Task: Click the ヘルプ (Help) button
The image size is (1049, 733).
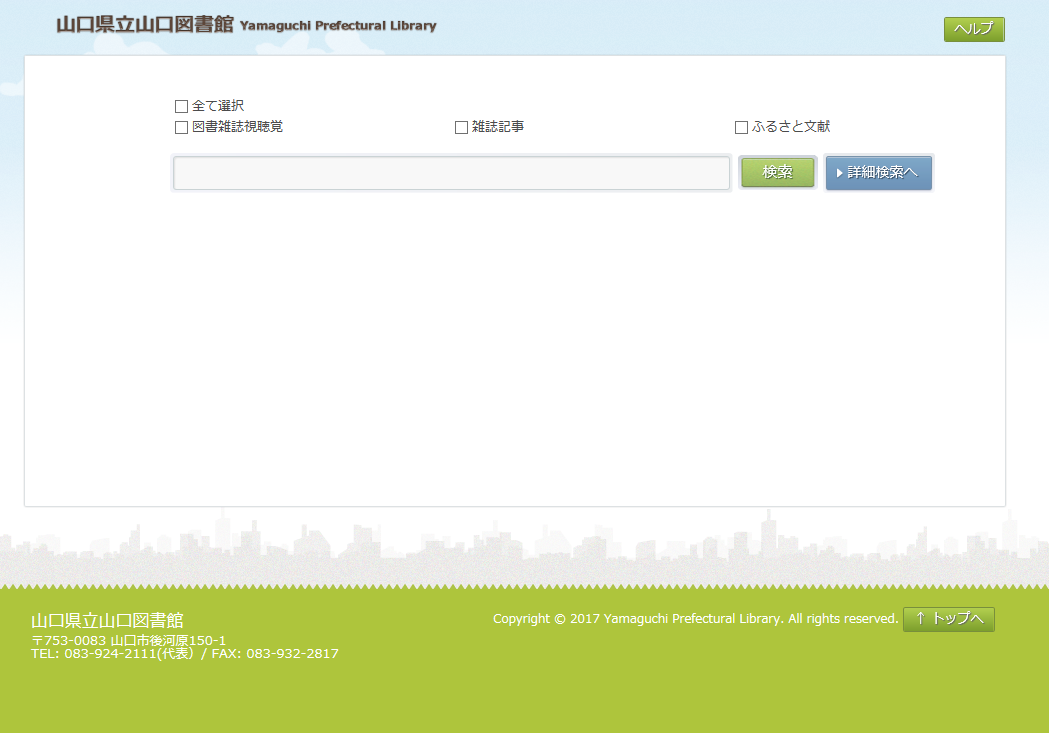Action: pos(973,29)
